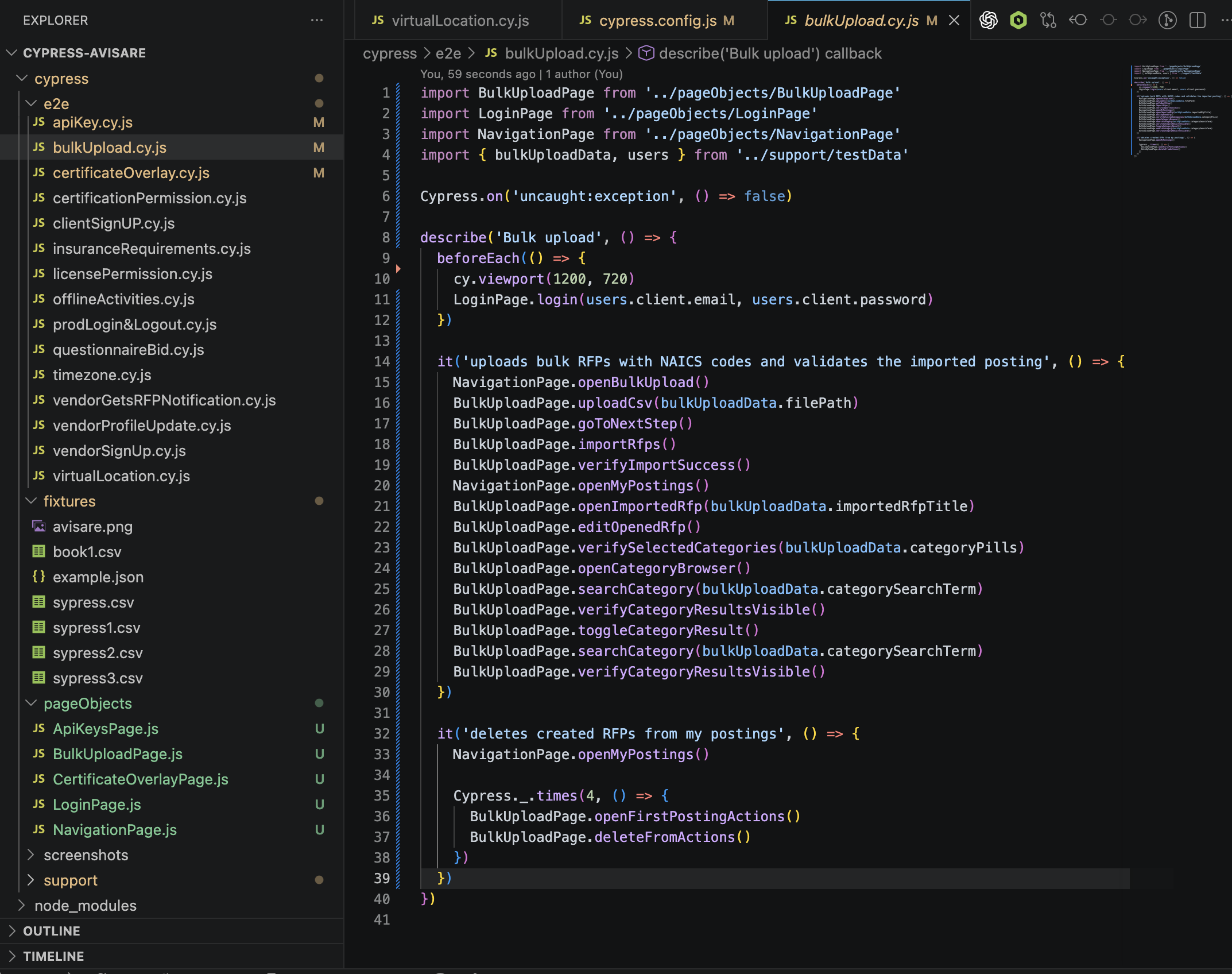Open the compare changes icon

pos(1049,20)
